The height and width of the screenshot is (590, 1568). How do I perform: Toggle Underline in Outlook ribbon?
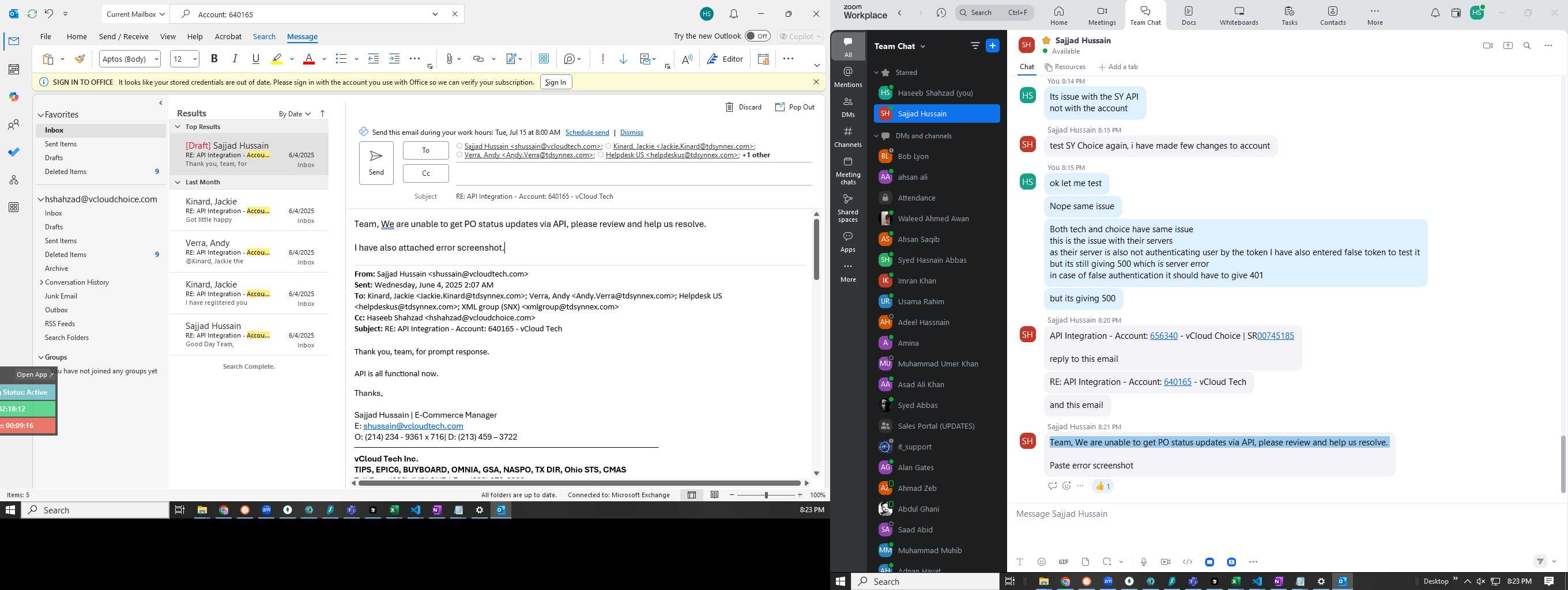(x=255, y=58)
